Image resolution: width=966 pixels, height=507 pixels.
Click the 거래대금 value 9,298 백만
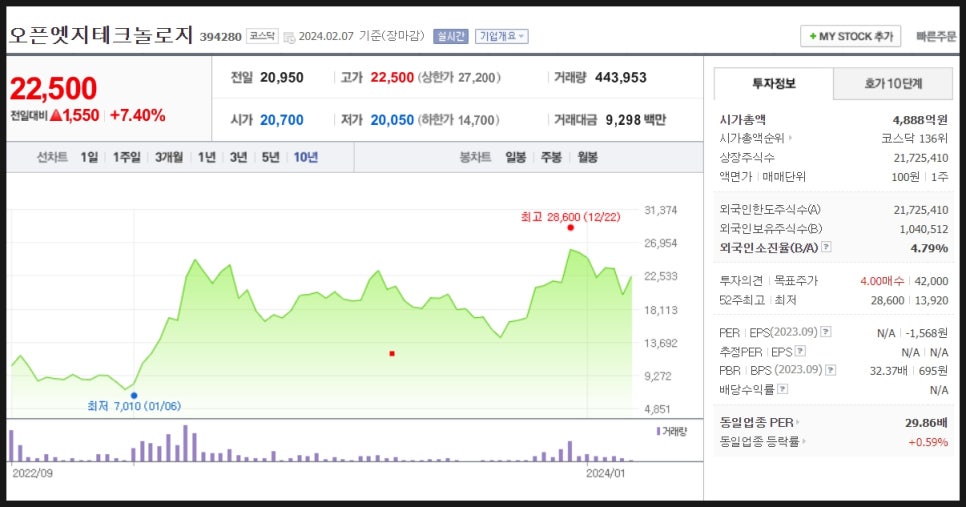(636, 120)
